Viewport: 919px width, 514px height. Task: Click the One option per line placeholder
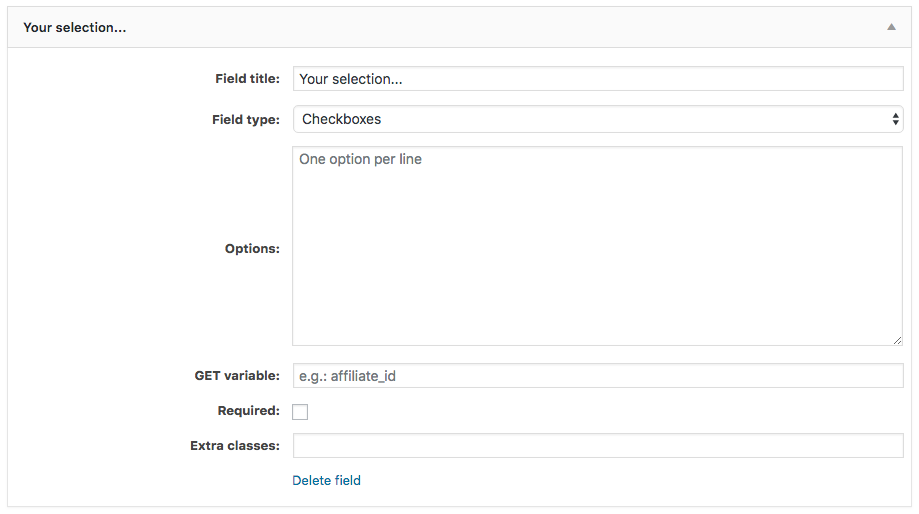[x=360, y=159]
